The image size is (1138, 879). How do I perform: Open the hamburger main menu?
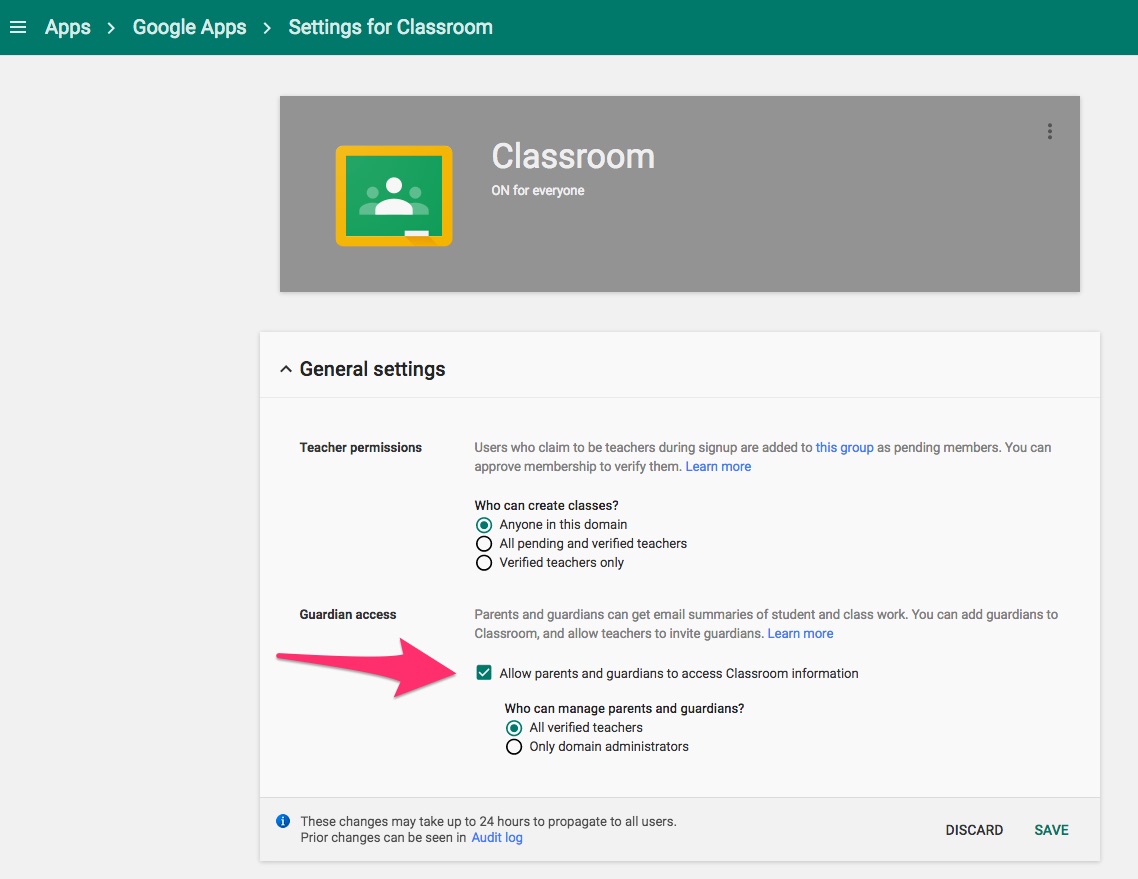[18, 27]
